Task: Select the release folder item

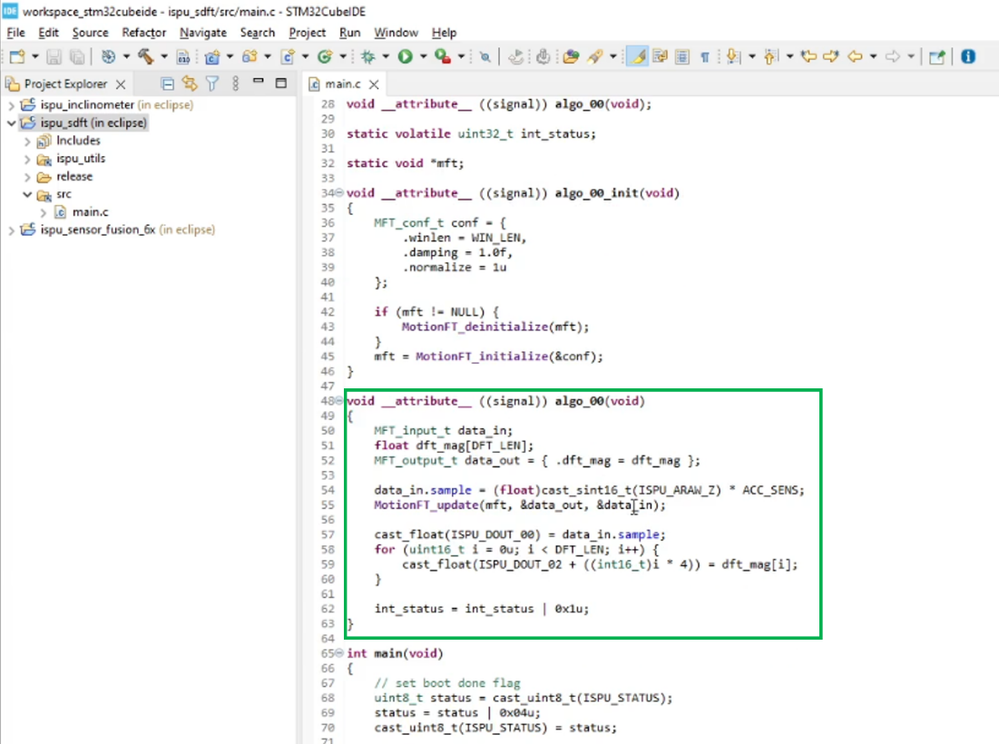Action: [74, 176]
